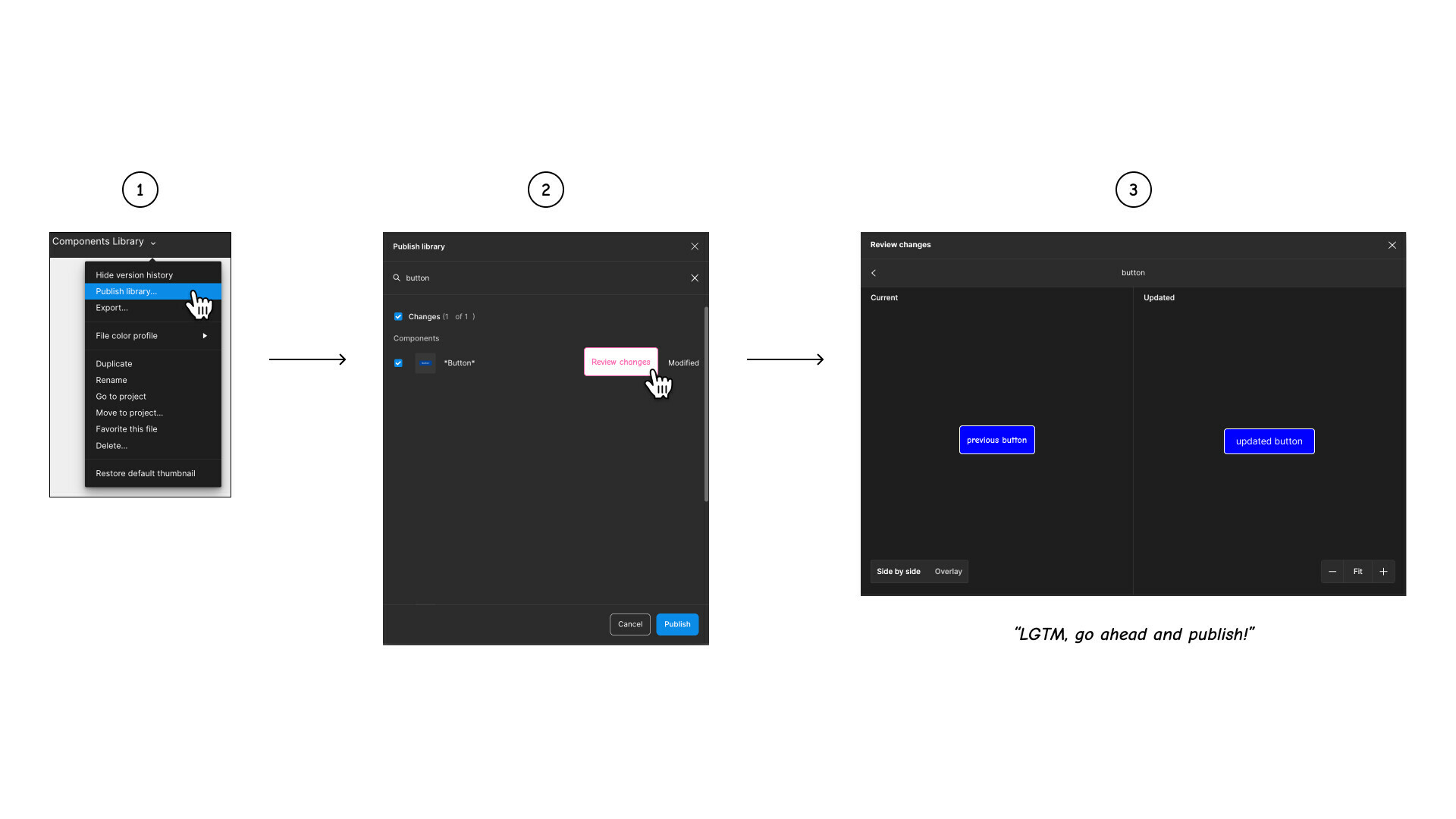Click the close icon on Review changes dialog

click(x=1391, y=245)
